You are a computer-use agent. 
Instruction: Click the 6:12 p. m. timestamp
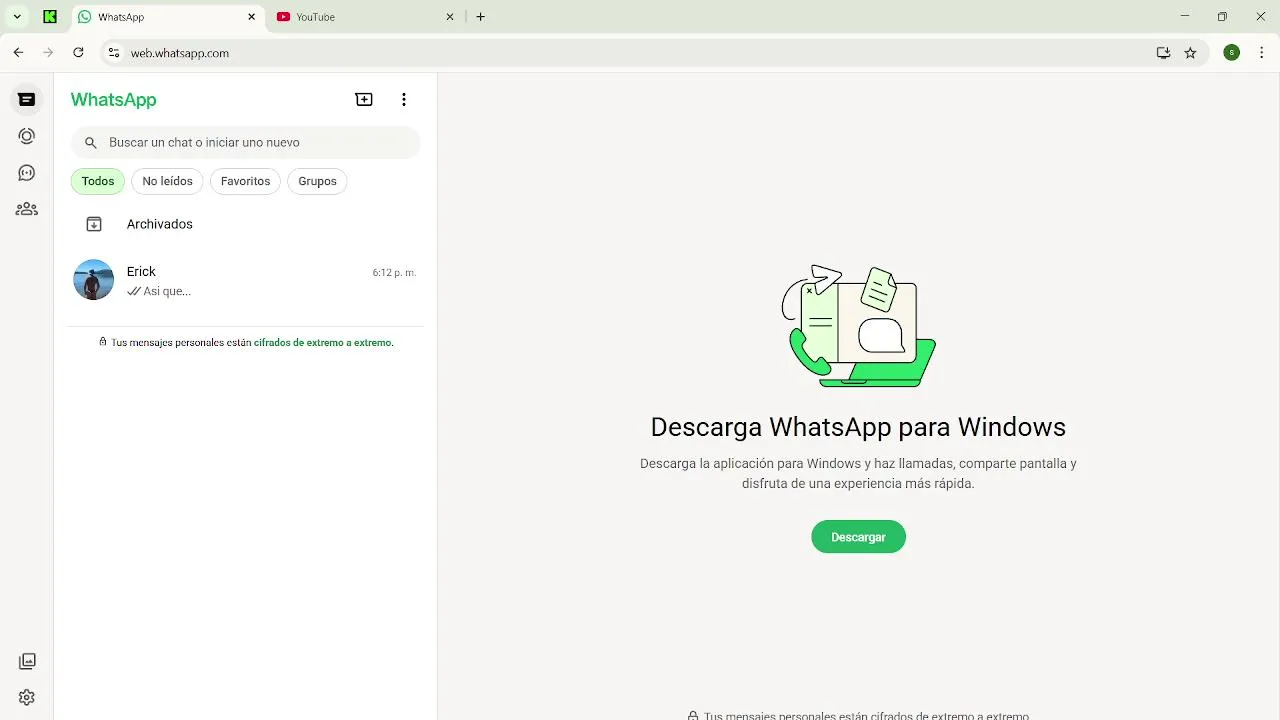(x=394, y=272)
